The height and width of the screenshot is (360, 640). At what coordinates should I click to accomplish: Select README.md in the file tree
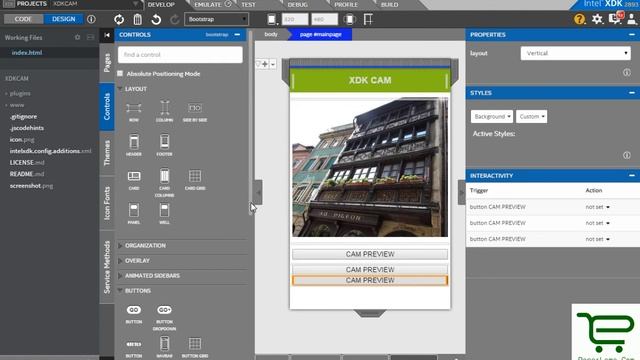coord(27,174)
